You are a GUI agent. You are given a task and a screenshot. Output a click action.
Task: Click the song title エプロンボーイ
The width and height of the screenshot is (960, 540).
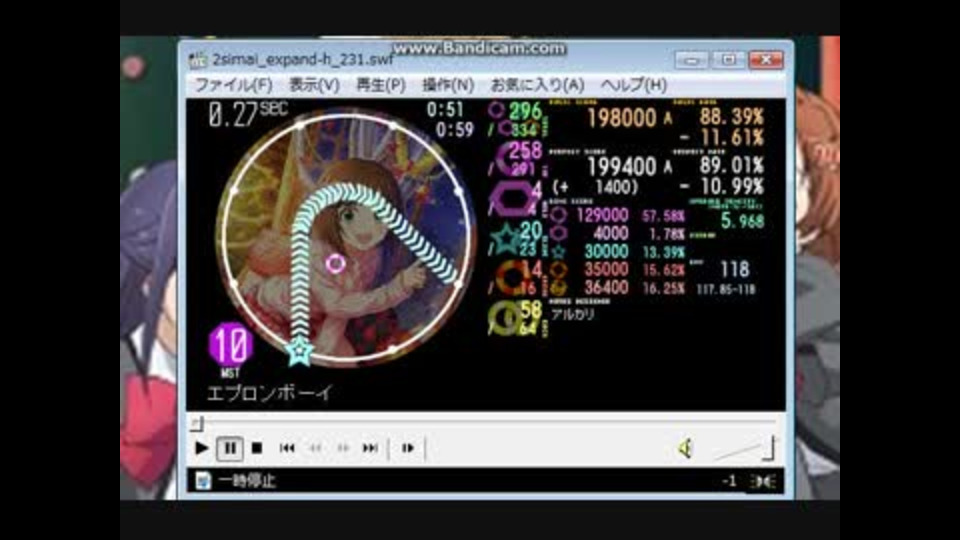tap(269, 392)
